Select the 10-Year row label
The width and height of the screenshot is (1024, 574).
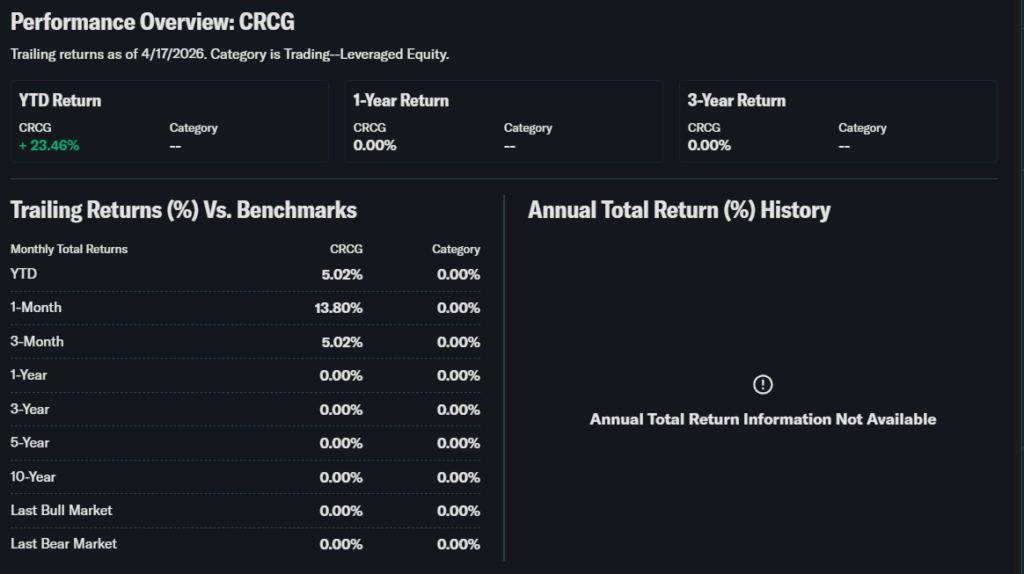(33, 476)
